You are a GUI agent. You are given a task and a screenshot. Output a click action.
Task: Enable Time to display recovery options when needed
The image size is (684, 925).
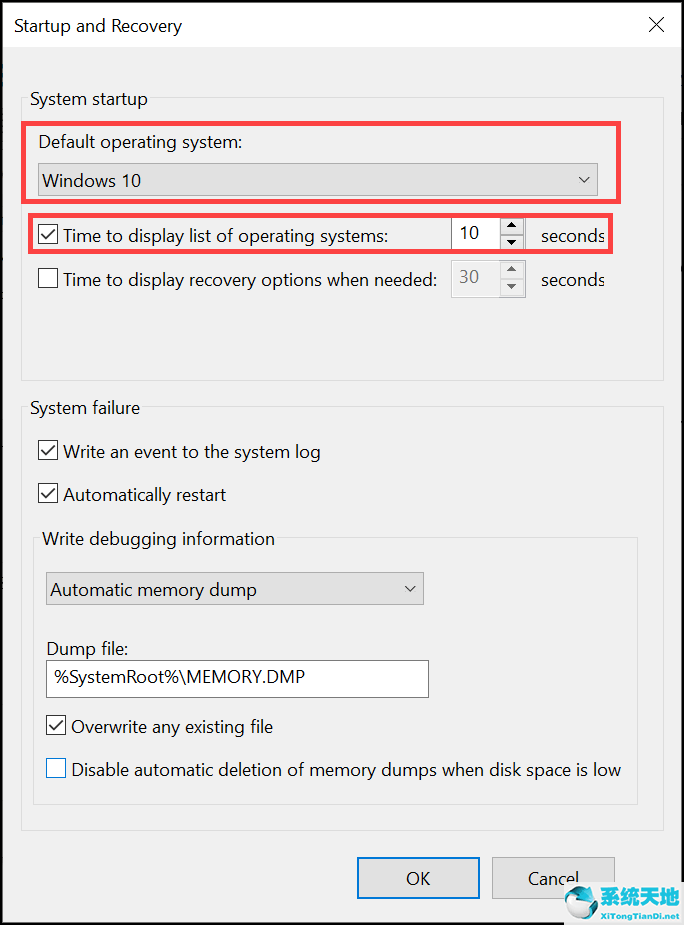pos(47,279)
